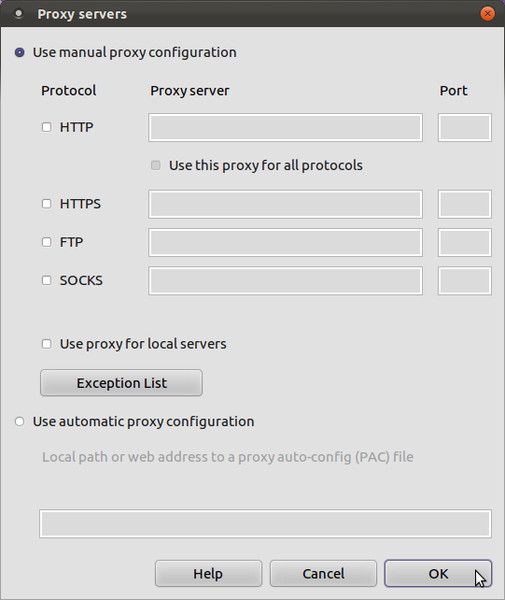Select Use manual proxy configuration

(x=20, y=52)
